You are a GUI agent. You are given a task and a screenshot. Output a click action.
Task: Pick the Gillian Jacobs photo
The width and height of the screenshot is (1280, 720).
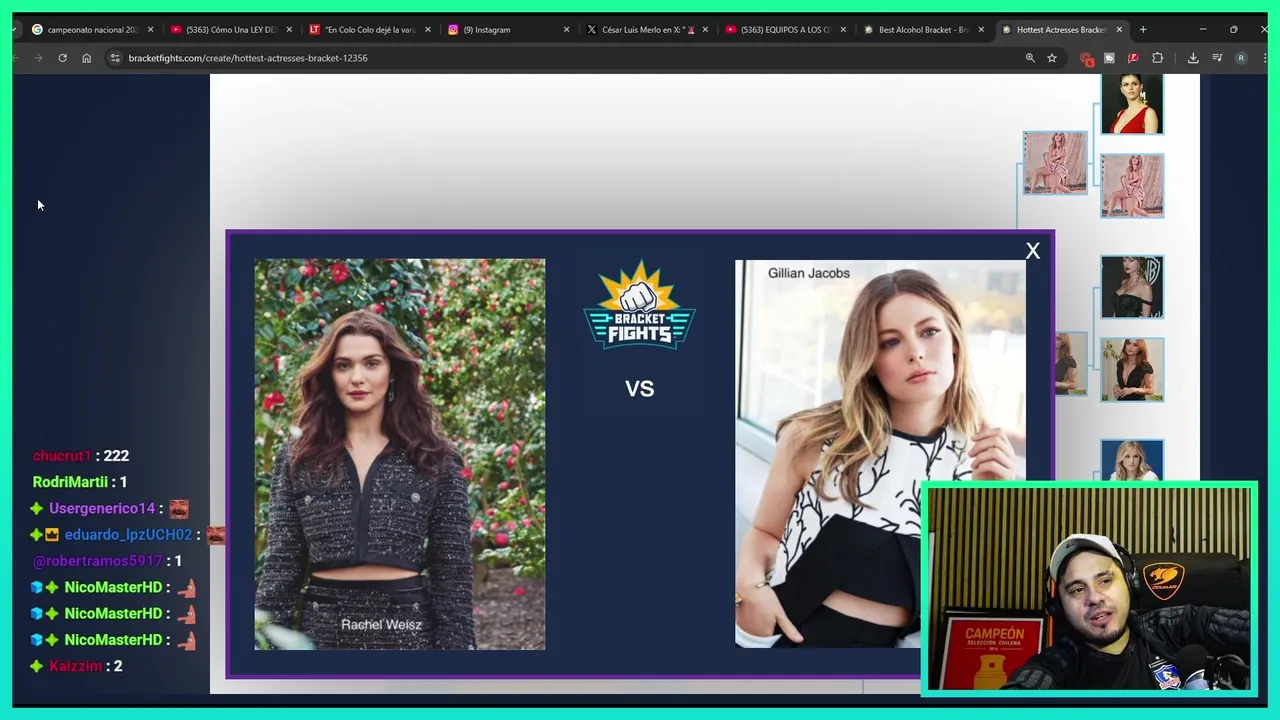[880, 454]
